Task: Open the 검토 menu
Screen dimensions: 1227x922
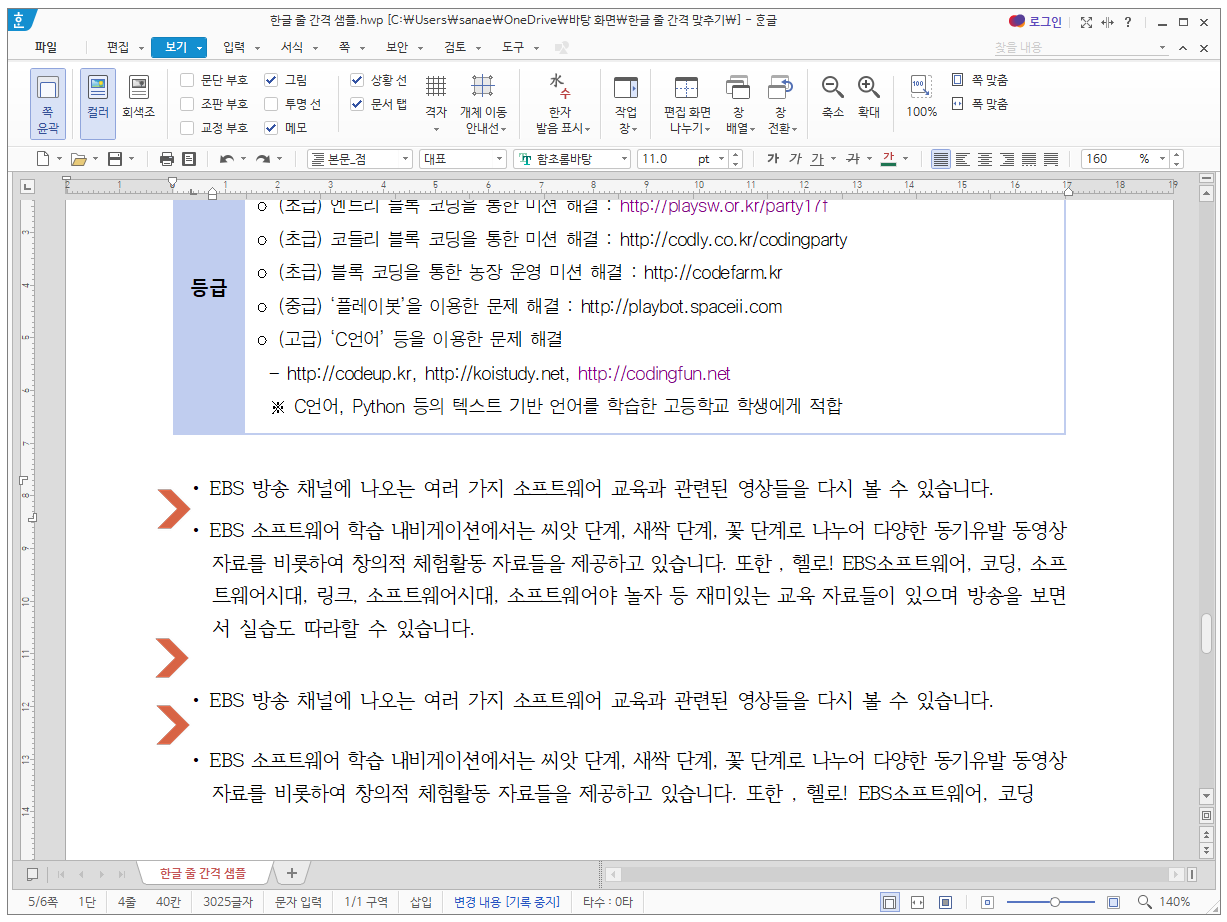Action: [455, 47]
